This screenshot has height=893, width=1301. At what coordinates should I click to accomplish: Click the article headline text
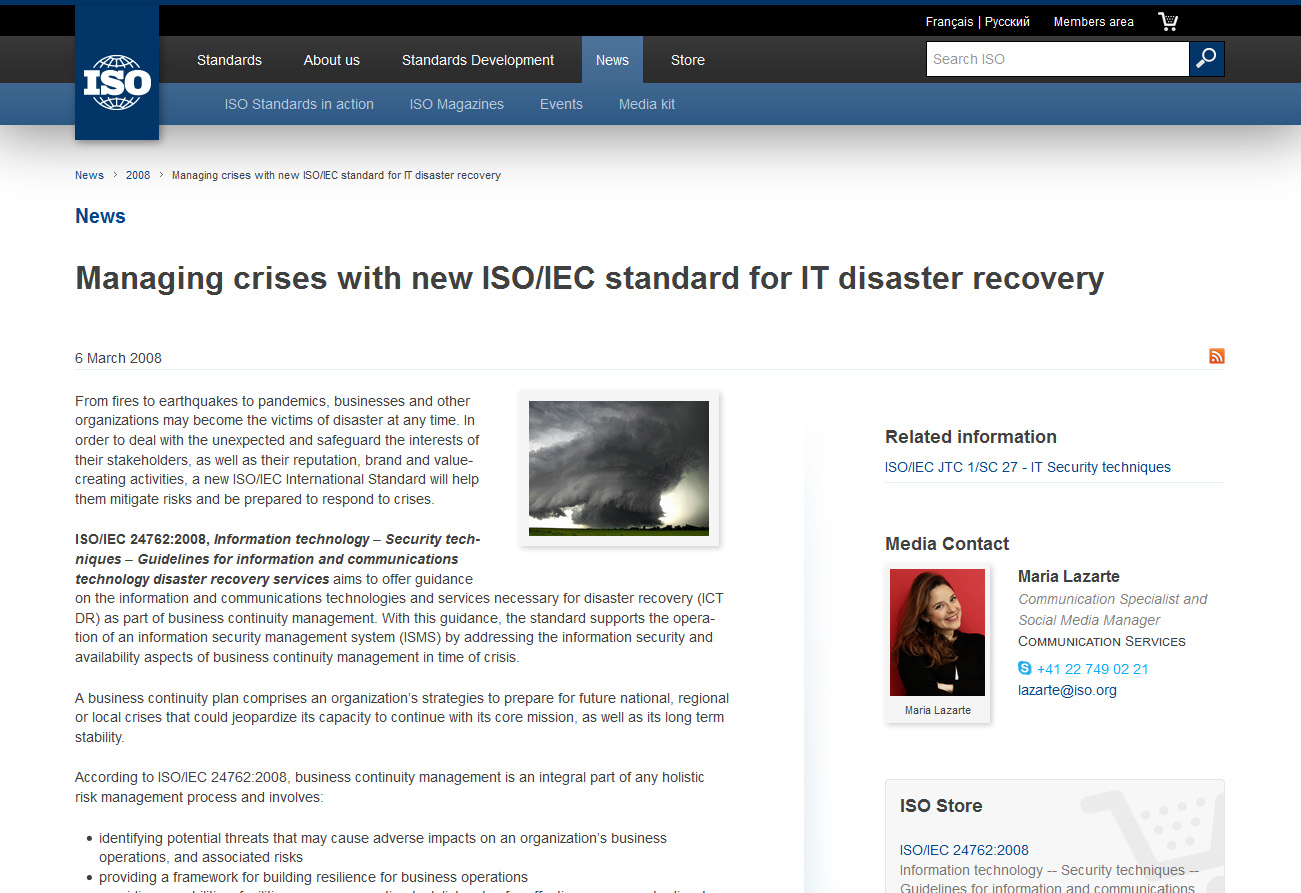(x=590, y=278)
